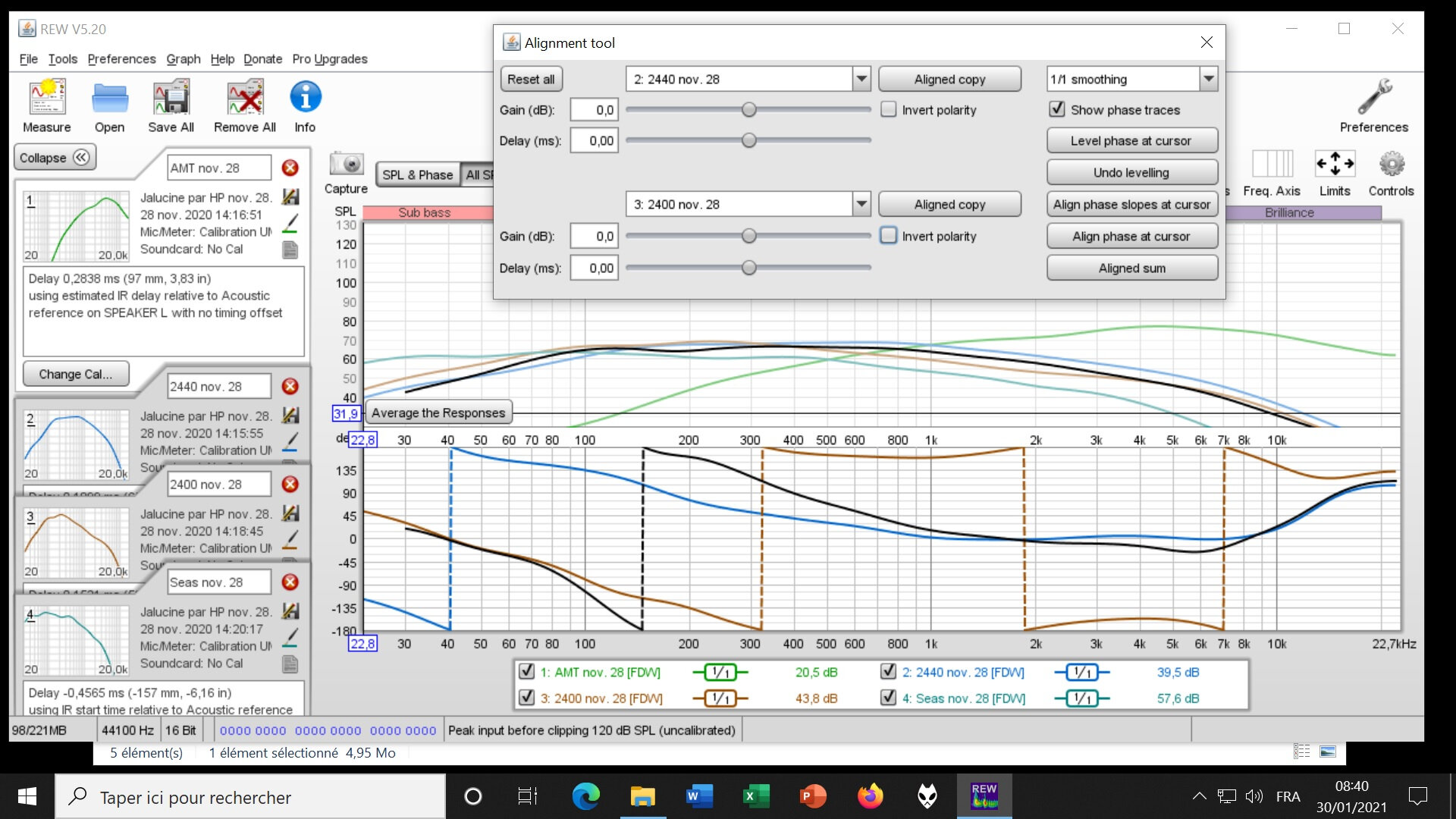Open the 1/1 smoothing dropdown
The width and height of the screenshot is (1456, 819).
pyautogui.click(x=1208, y=79)
